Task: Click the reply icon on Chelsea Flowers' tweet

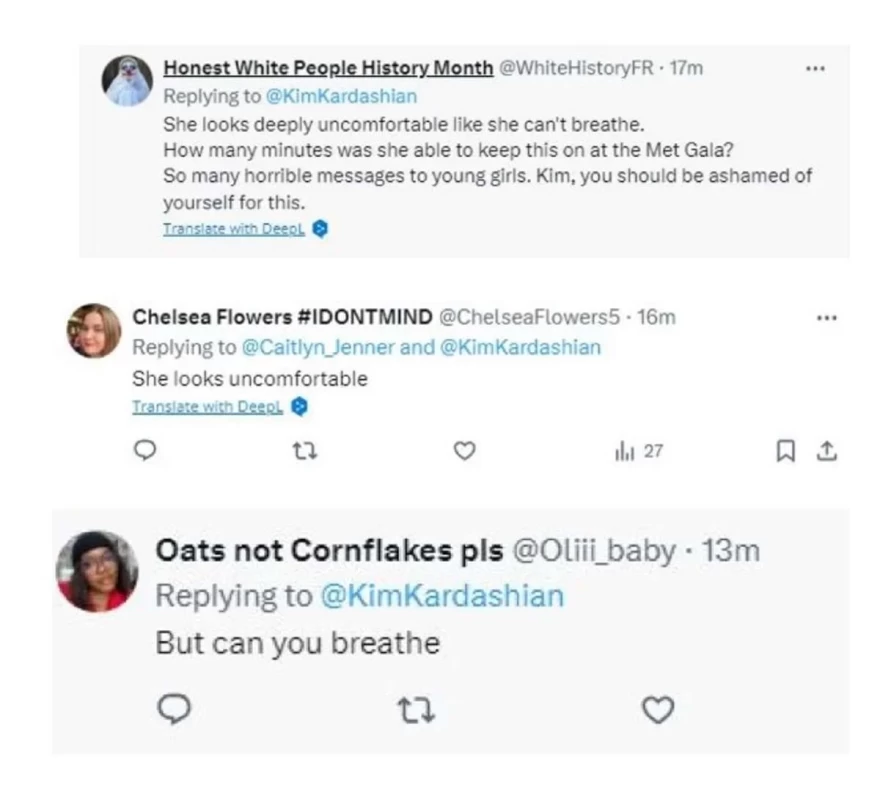Action: point(147,451)
